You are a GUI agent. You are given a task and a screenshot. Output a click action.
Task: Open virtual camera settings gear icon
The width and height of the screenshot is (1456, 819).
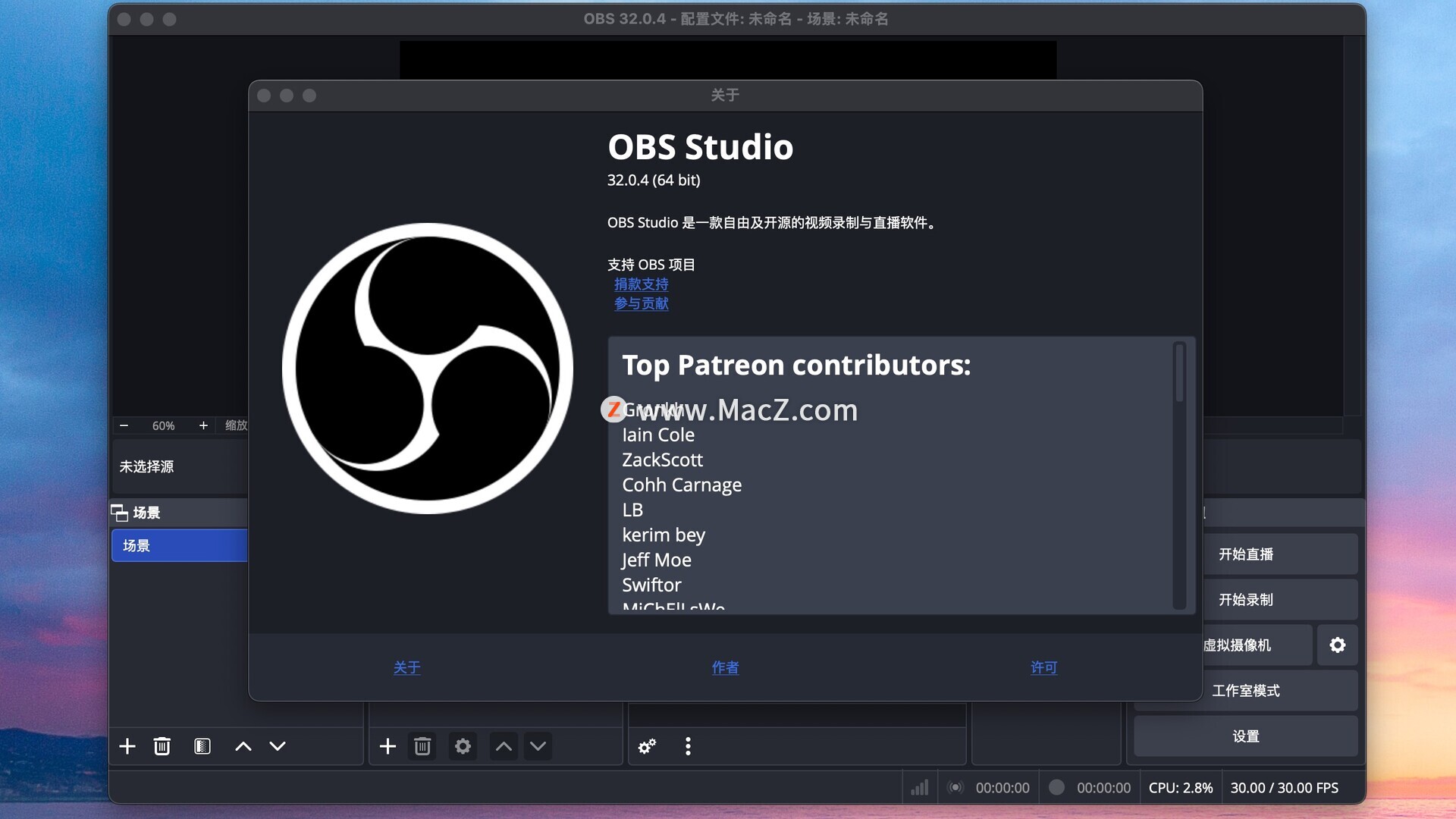(x=1337, y=645)
